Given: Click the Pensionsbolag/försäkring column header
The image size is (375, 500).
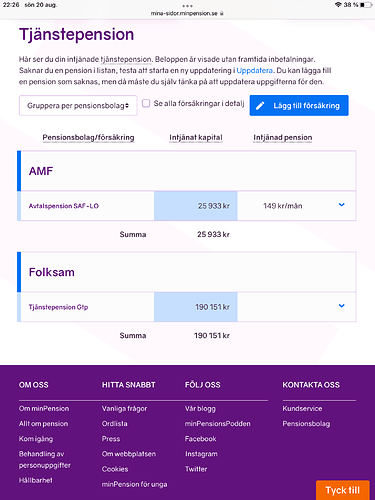Looking at the screenshot, I should pos(88,138).
